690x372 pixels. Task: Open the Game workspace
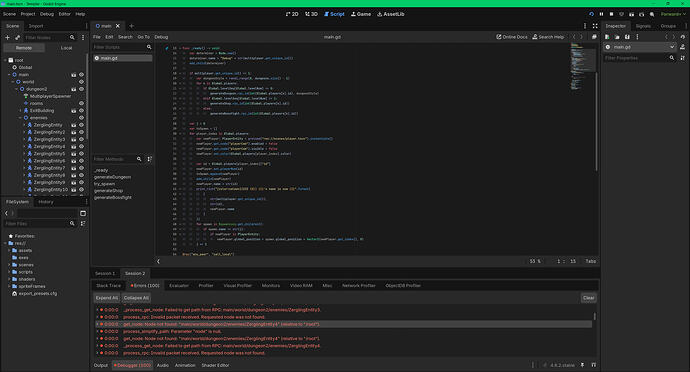point(361,14)
